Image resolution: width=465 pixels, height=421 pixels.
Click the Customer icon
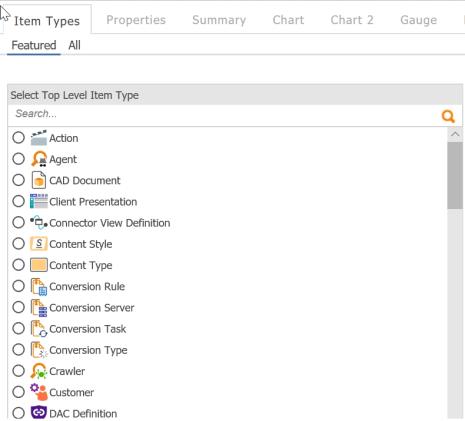pyautogui.click(x=39, y=392)
